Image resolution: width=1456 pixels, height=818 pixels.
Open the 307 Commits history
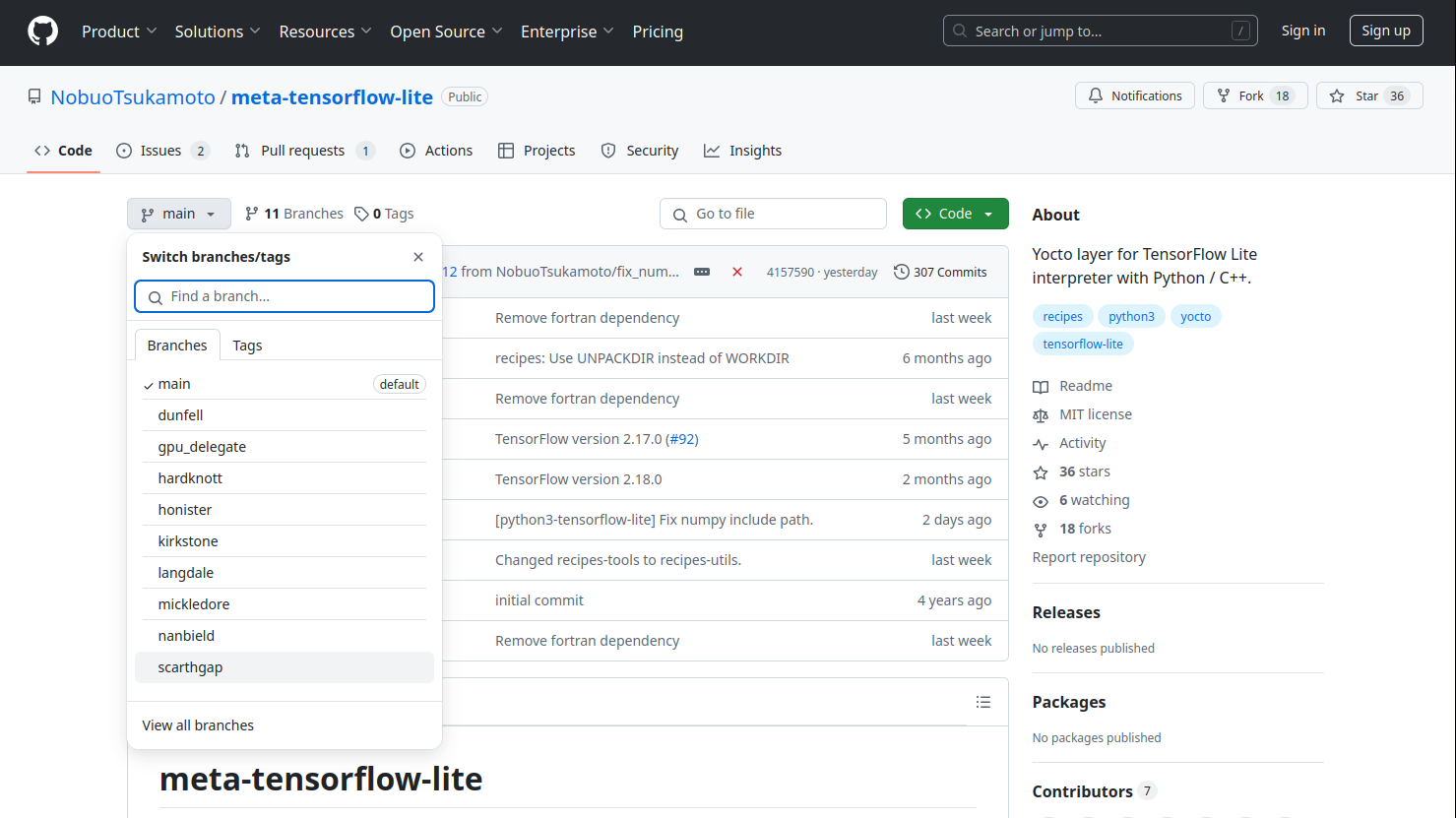click(x=940, y=272)
